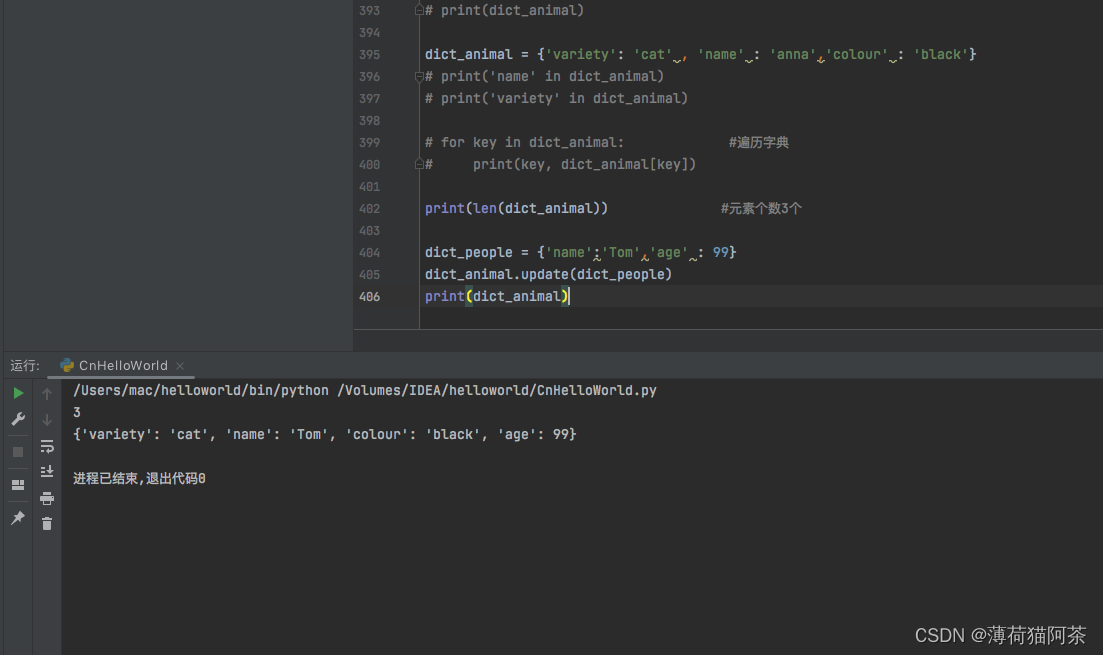Rerun the CnHelloWorld script
The width and height of the screenshot is (1103, 655).
click(17, 393)
